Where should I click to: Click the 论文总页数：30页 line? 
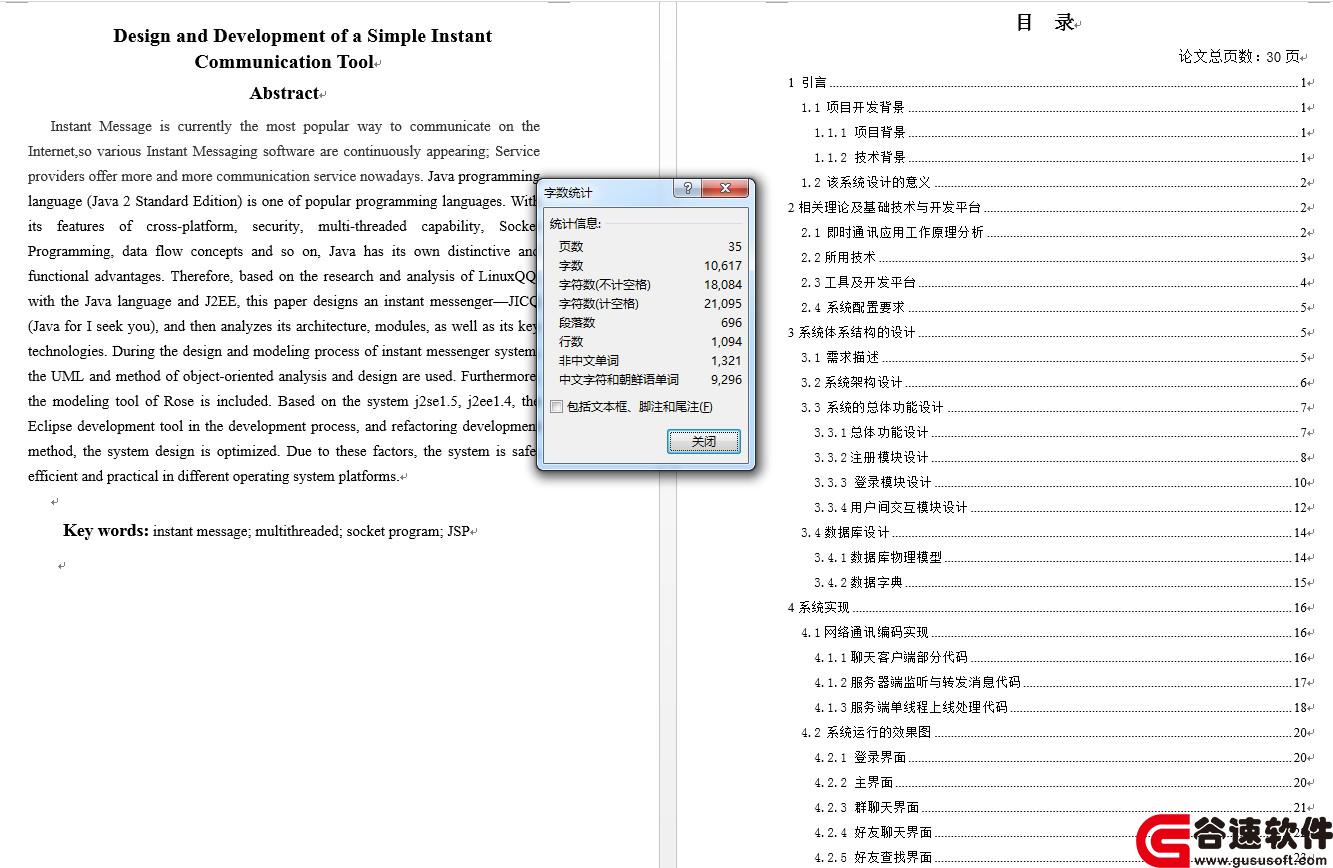tap(1240, 57)
